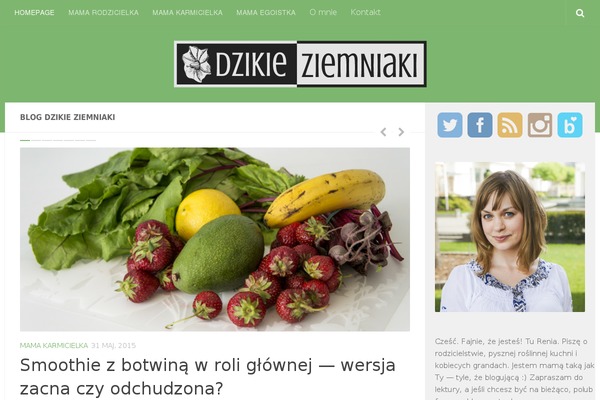Follow on Bloglovin icon
The height and width of the screenshot is (400, 600).
click(570, 125)
